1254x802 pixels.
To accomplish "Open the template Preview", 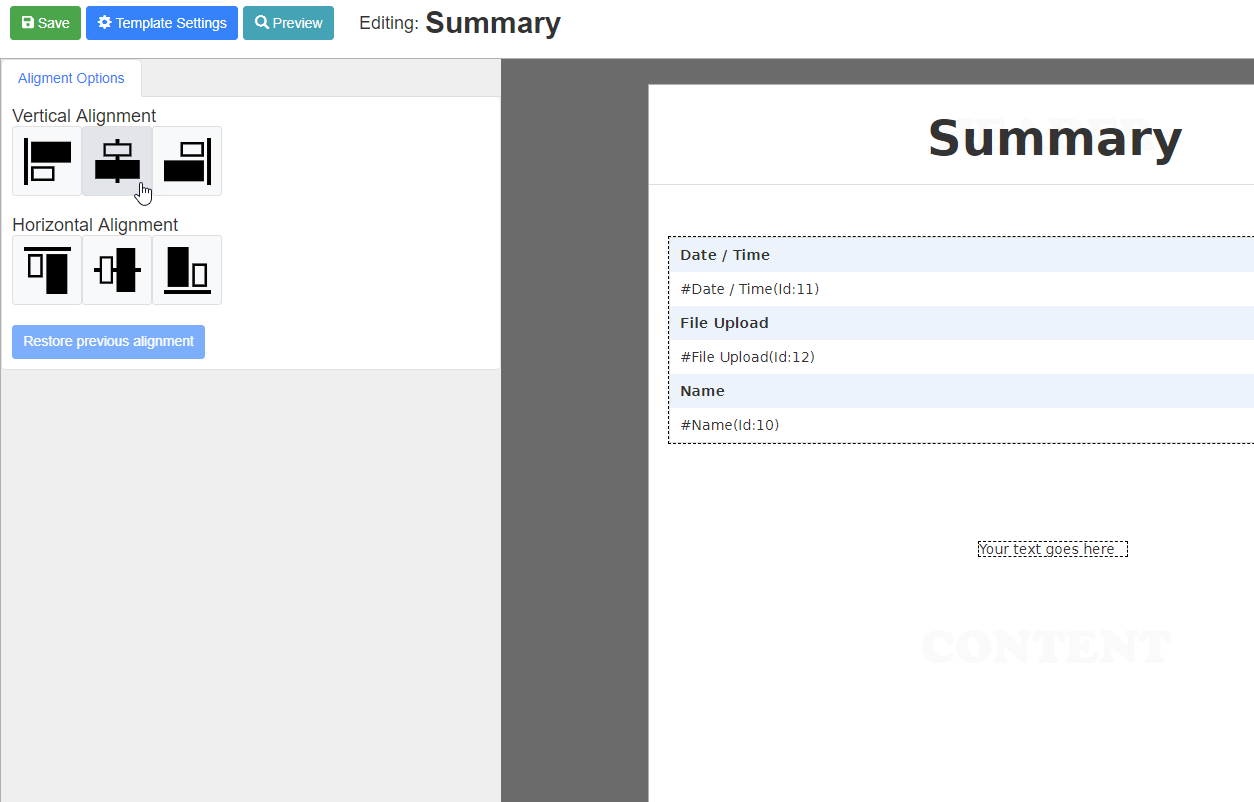I will coord(288,23).
